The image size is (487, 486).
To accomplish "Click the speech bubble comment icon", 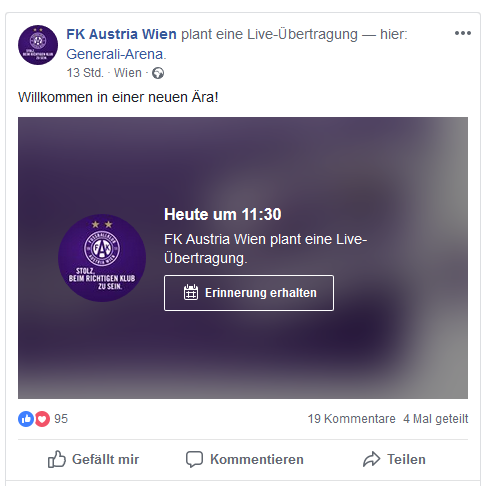I will [x=194, y=459].
